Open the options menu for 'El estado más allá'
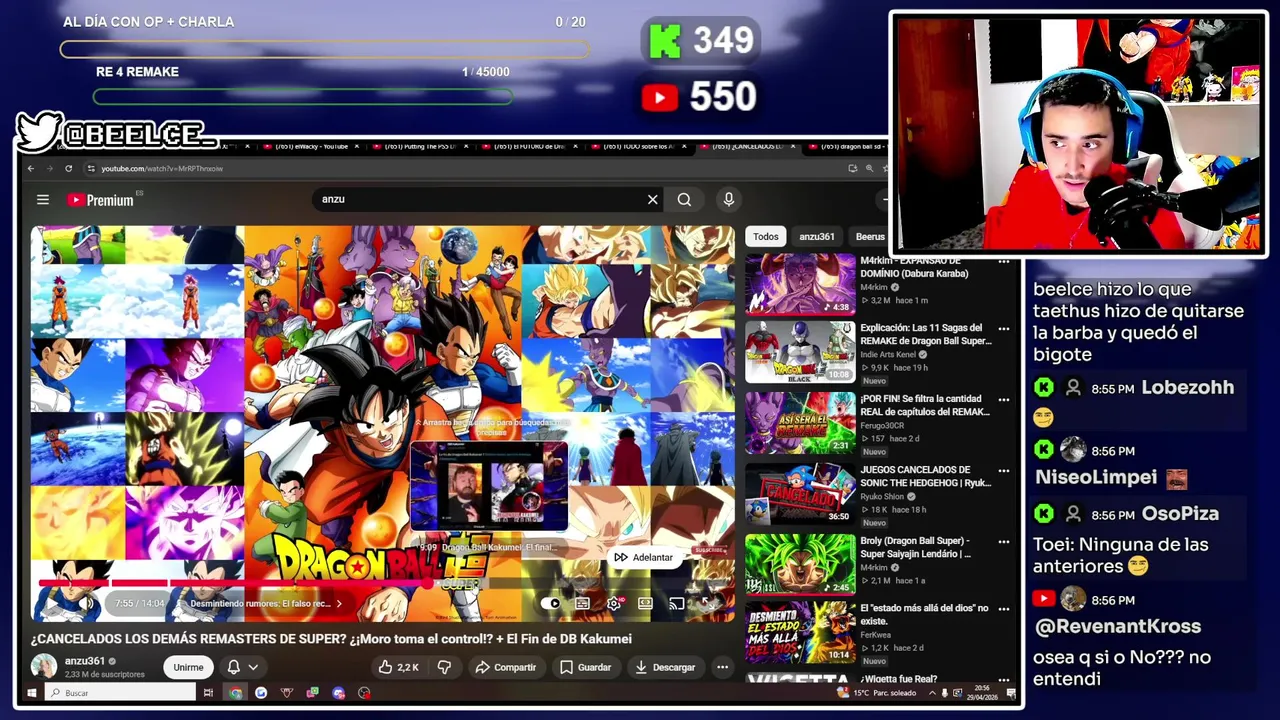Image resolution: width=1280 pixels, height=720 pixels. click(1003, 609)
